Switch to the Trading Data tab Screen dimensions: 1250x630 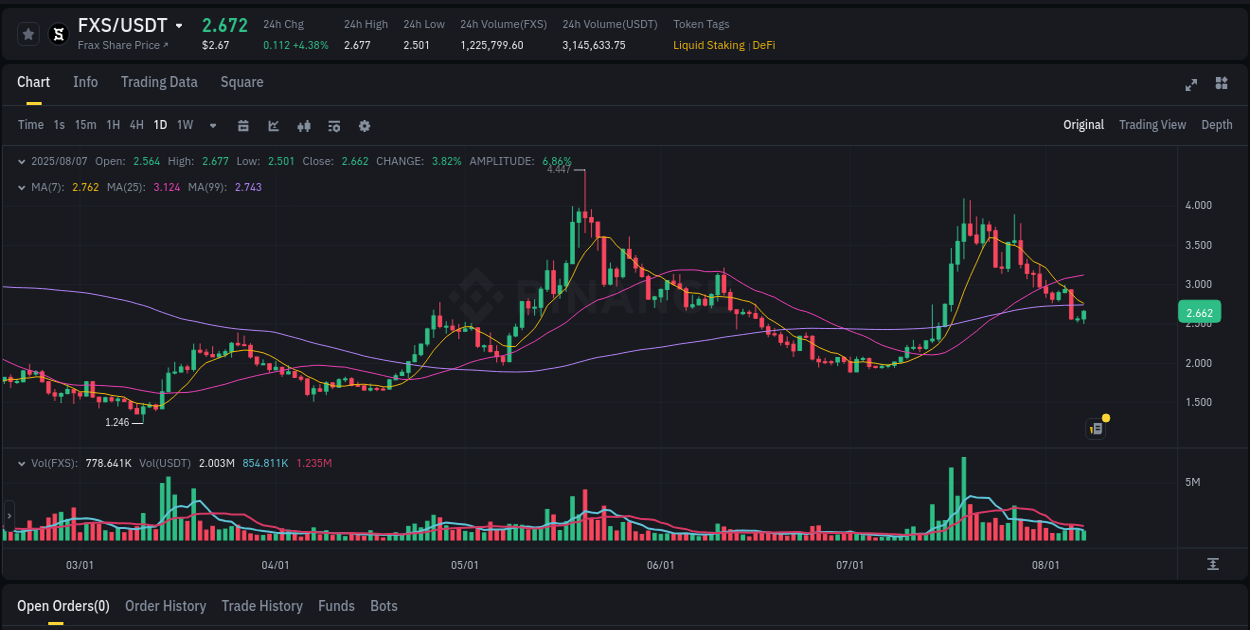(x=159, y=82)
